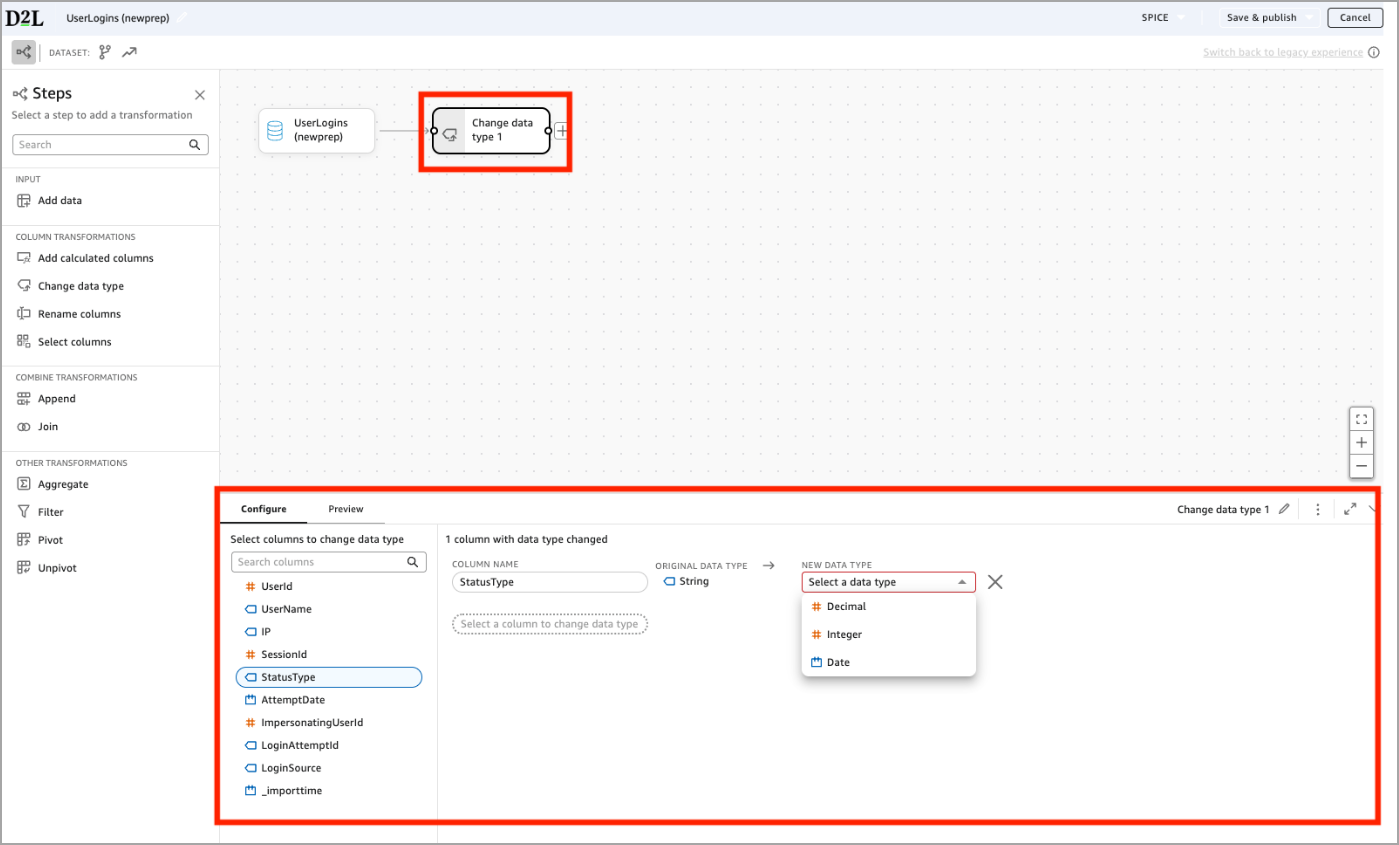Click the Cancel button
Image resolution: width=1399 pixels, height=845 pixels.
1354,17
